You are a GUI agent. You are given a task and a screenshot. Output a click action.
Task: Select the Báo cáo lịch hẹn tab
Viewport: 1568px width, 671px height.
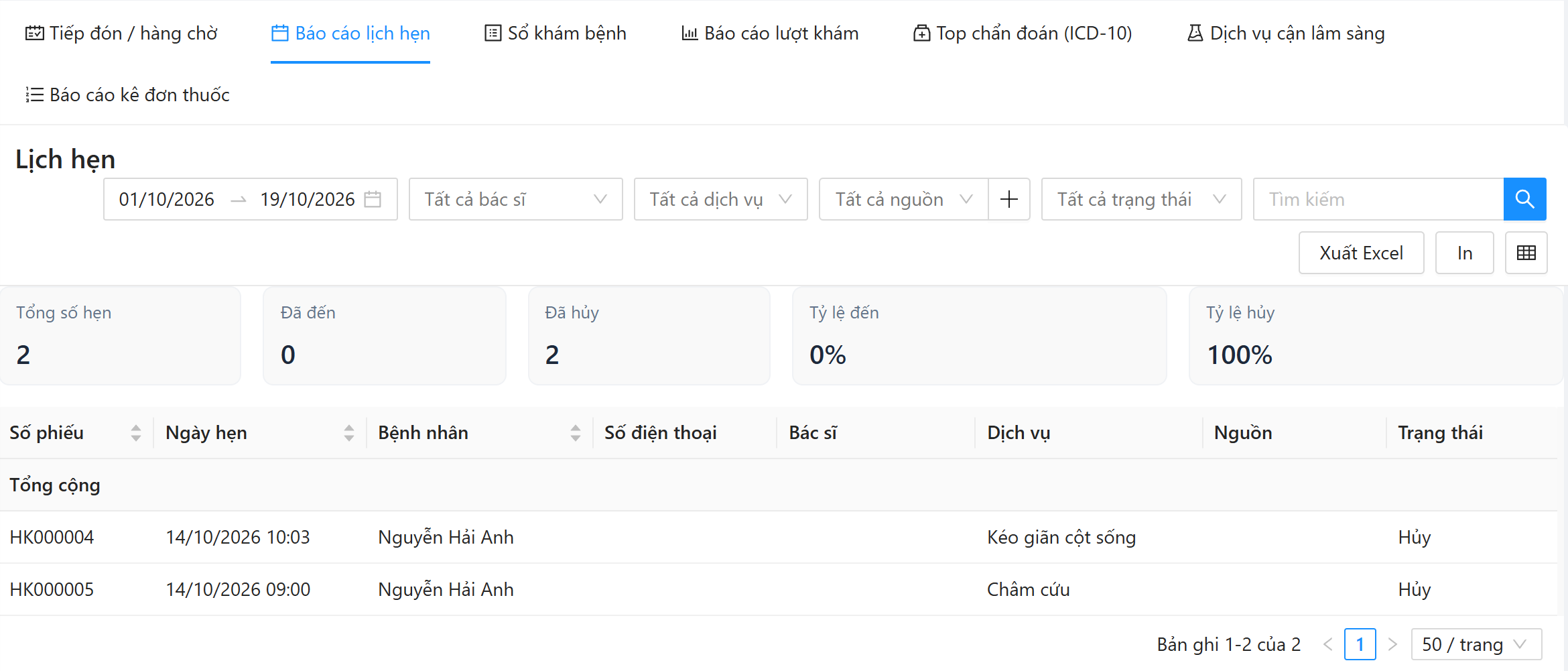point(350,33)
